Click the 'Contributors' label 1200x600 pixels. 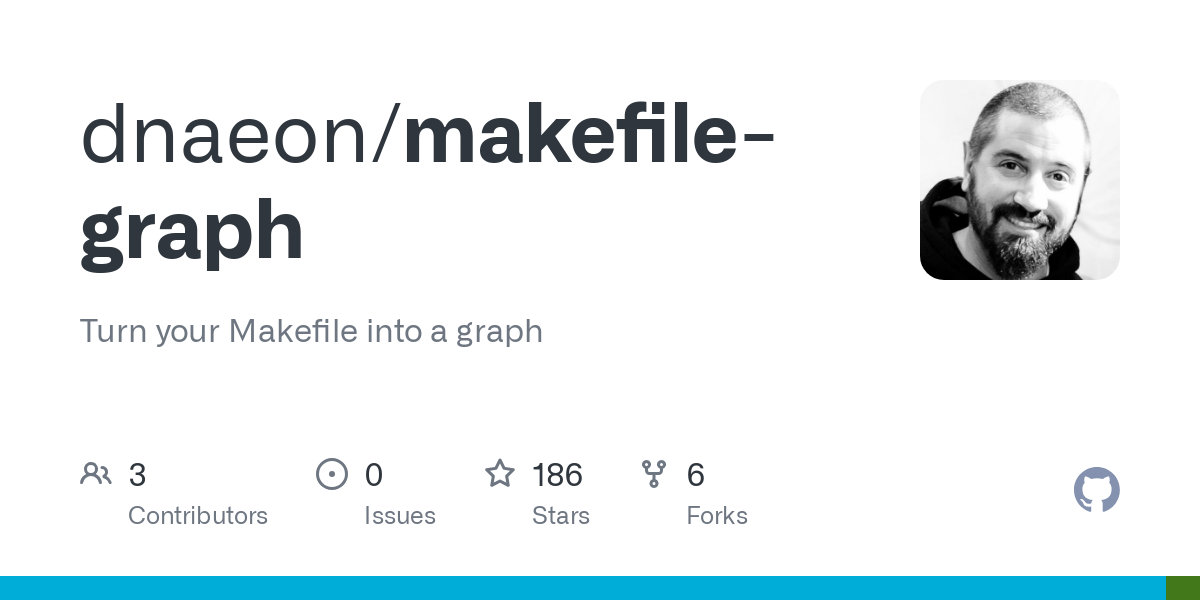[198, 516]
